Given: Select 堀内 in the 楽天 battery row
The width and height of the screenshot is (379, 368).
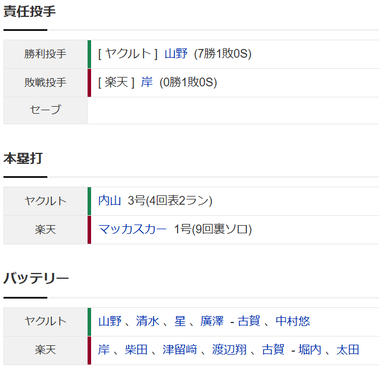Looking at the screenshot, I should click(x=310, y=350).
